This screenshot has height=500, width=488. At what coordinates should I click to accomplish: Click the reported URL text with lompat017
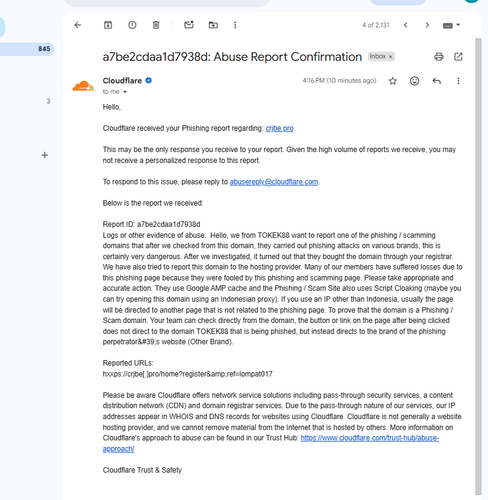coord(187,374)
